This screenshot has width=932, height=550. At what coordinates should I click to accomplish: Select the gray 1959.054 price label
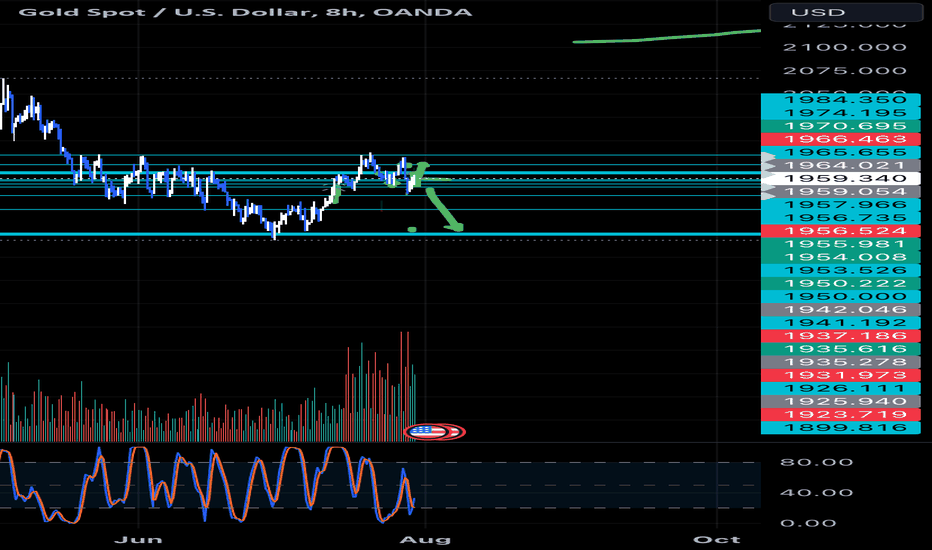840,191
